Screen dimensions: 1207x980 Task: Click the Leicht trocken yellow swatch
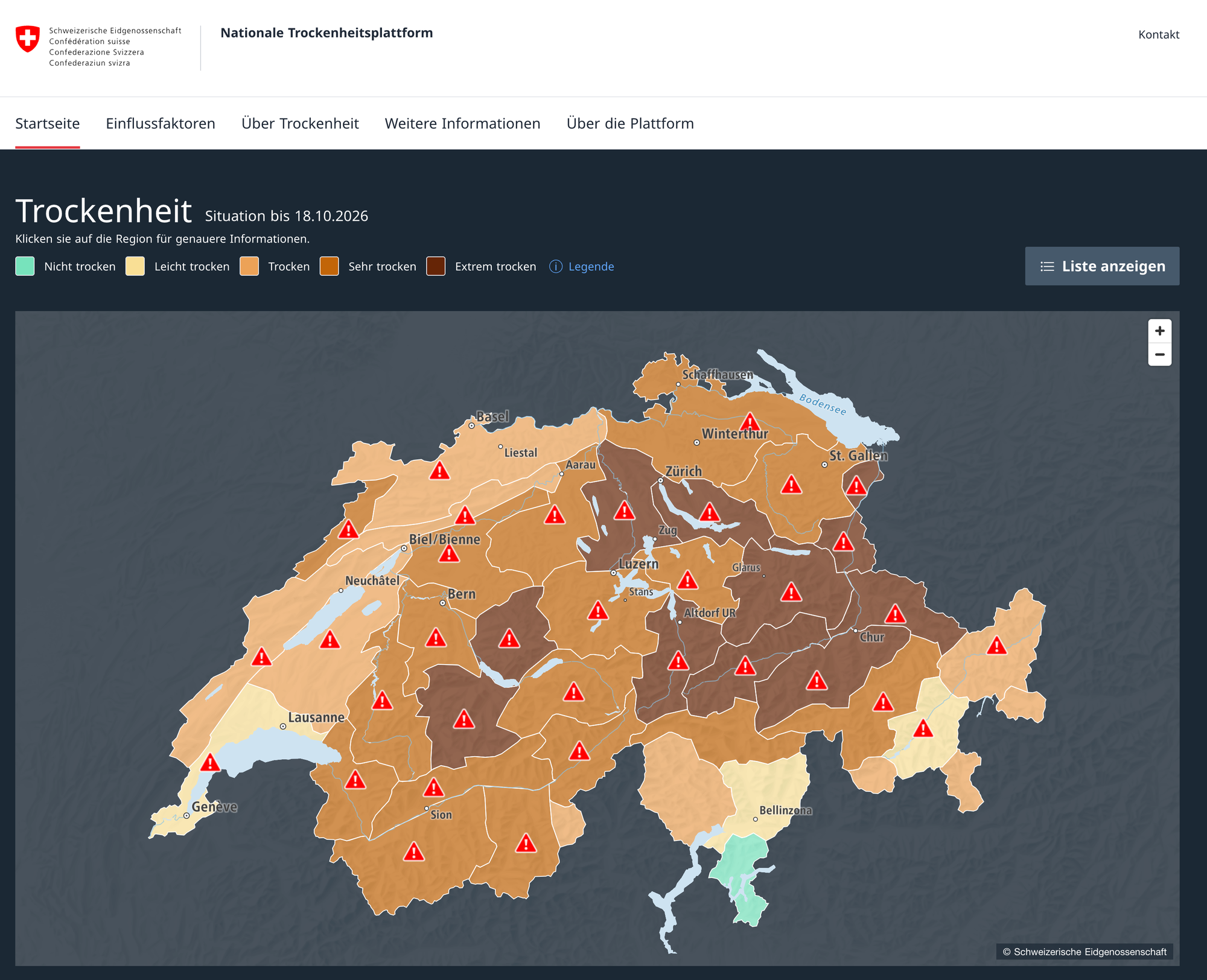(135, 266)
